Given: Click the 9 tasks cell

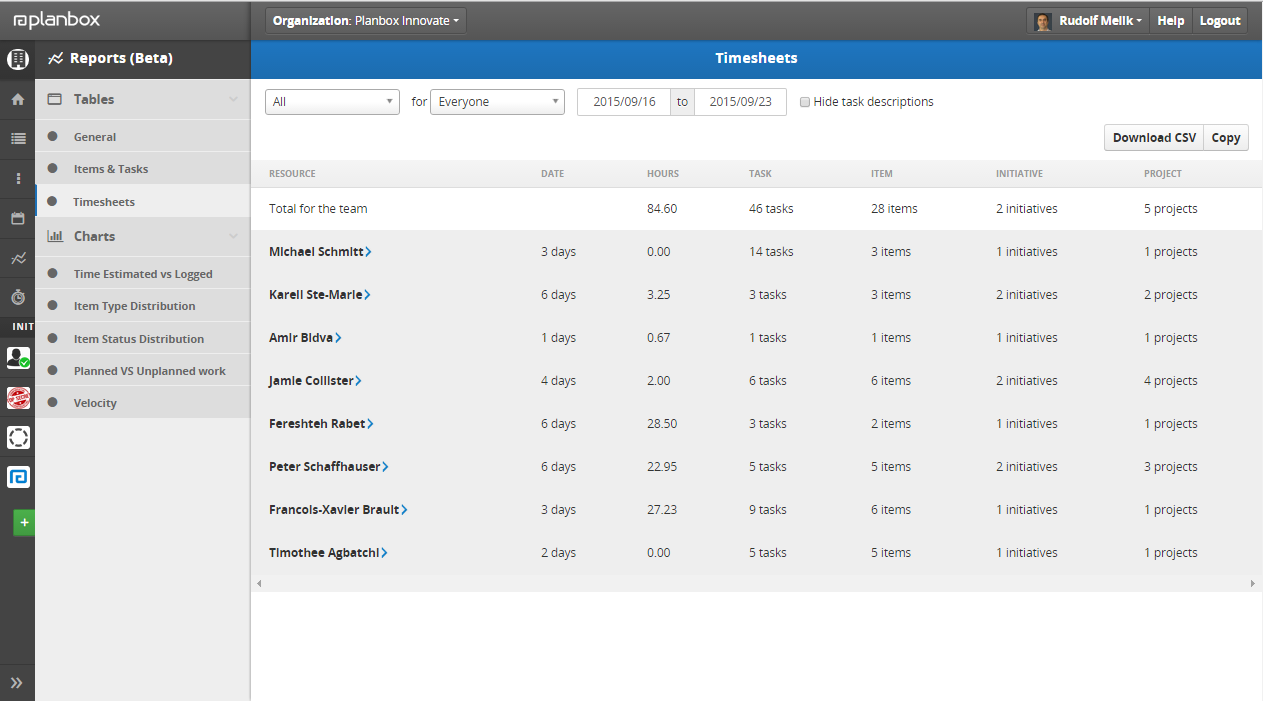Looking at the screenshot, I should click(x=768, y=510).
